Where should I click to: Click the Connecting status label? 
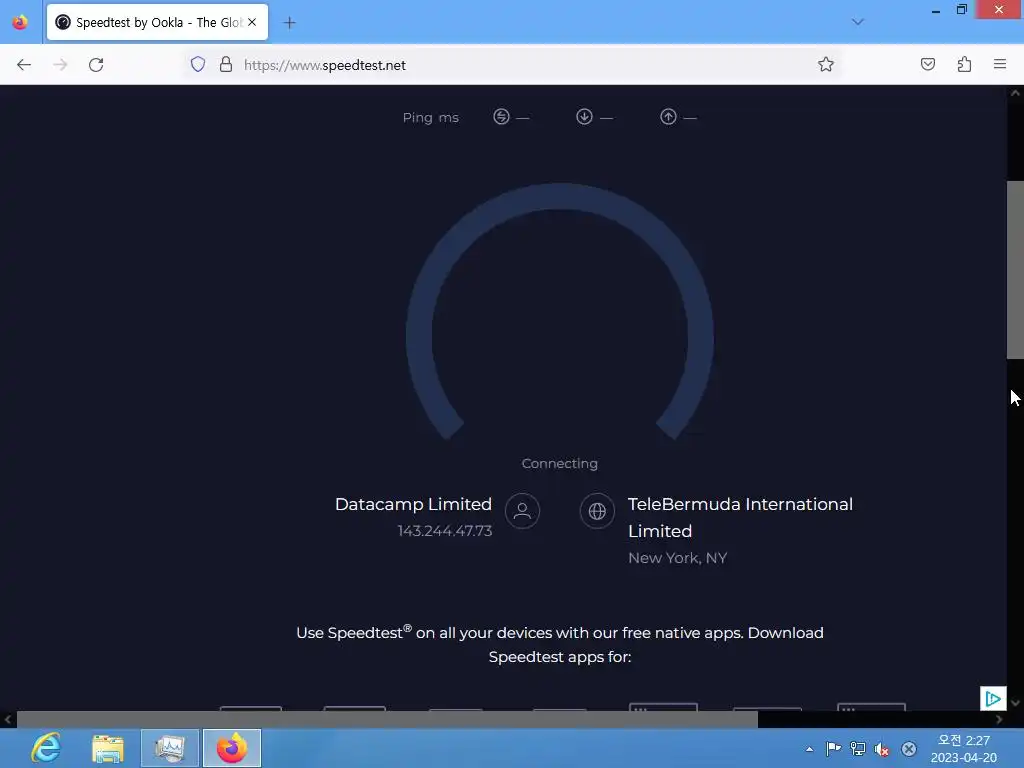pos(560,464)
